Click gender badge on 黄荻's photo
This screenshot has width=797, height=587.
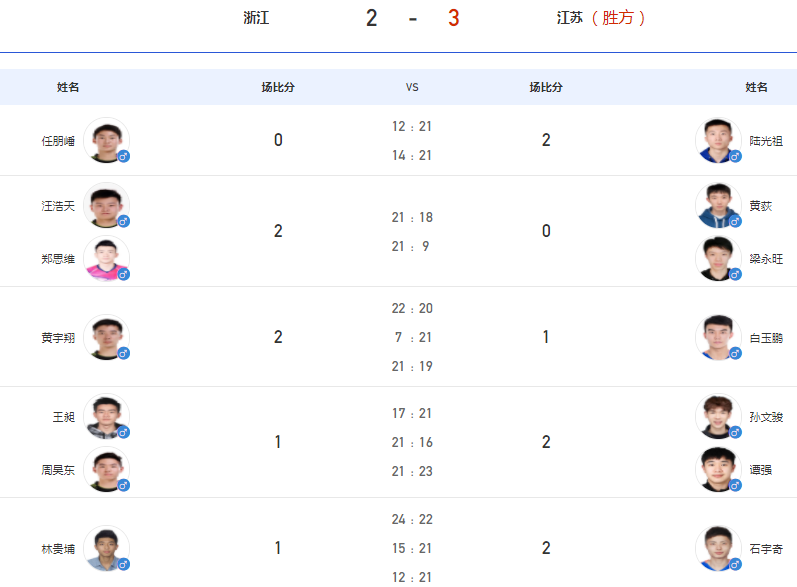click(x=735, y=221)
